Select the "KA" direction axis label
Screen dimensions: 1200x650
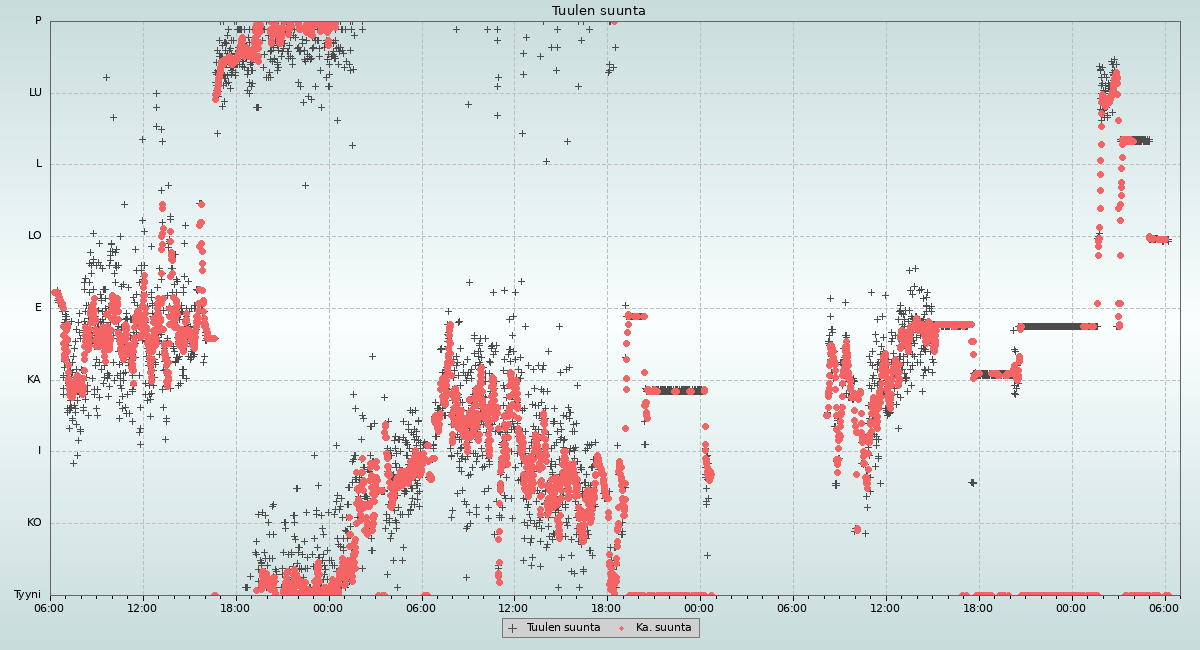pos(35,380)
